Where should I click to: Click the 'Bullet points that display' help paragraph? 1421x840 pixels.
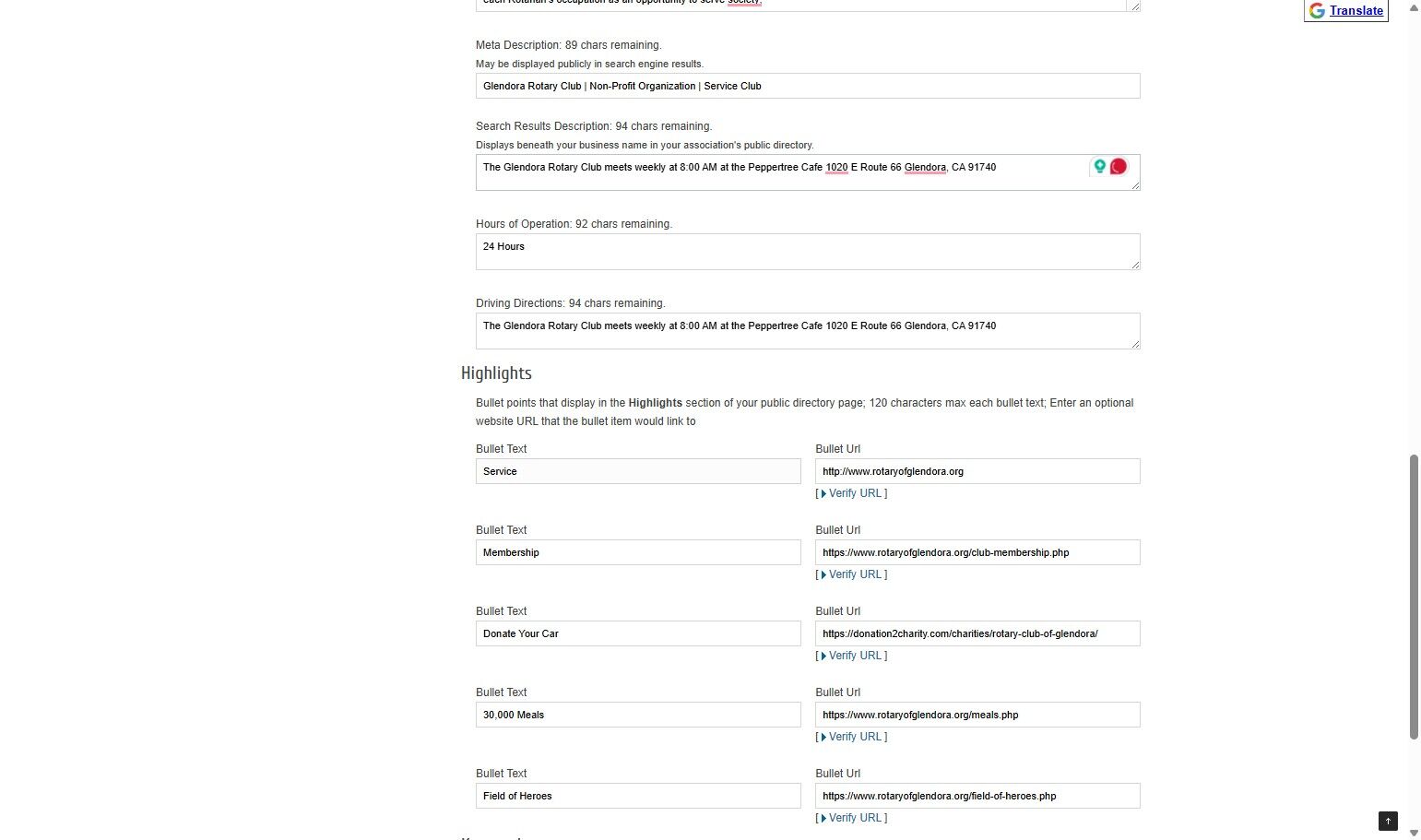(x=804, y=412)
